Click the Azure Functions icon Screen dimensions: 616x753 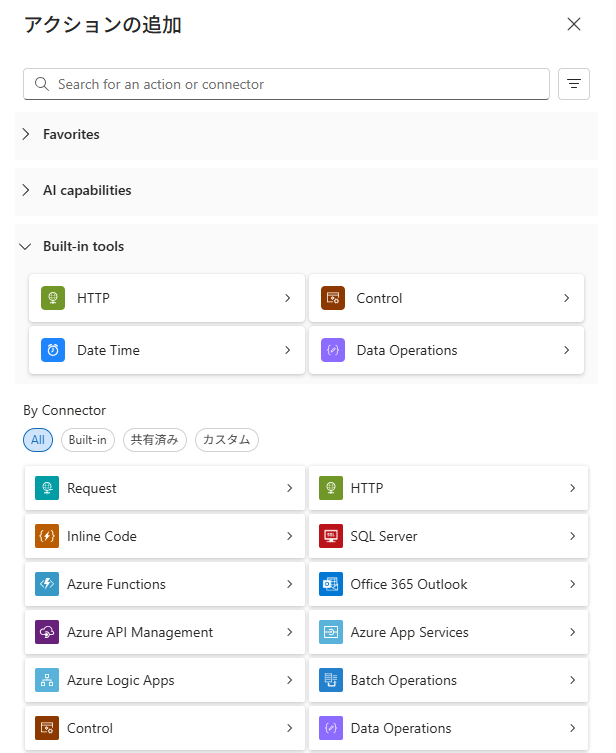point(47,584)
